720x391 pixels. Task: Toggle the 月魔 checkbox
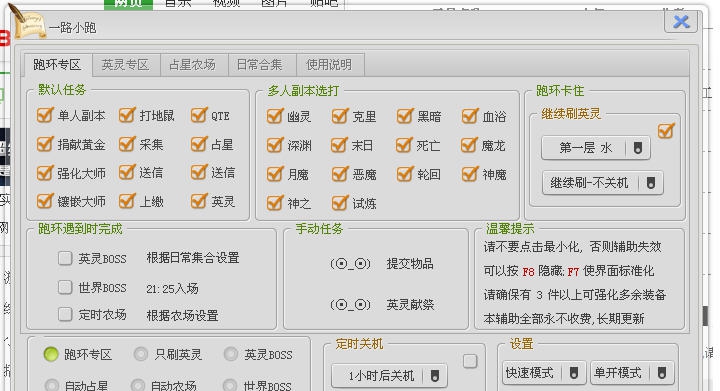point(275,174)
